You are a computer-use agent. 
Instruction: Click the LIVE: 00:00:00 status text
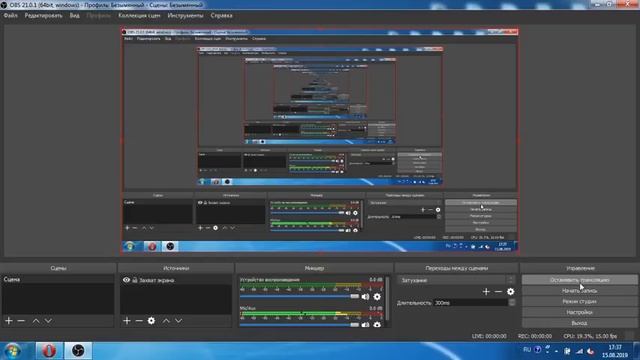[489, 336]
